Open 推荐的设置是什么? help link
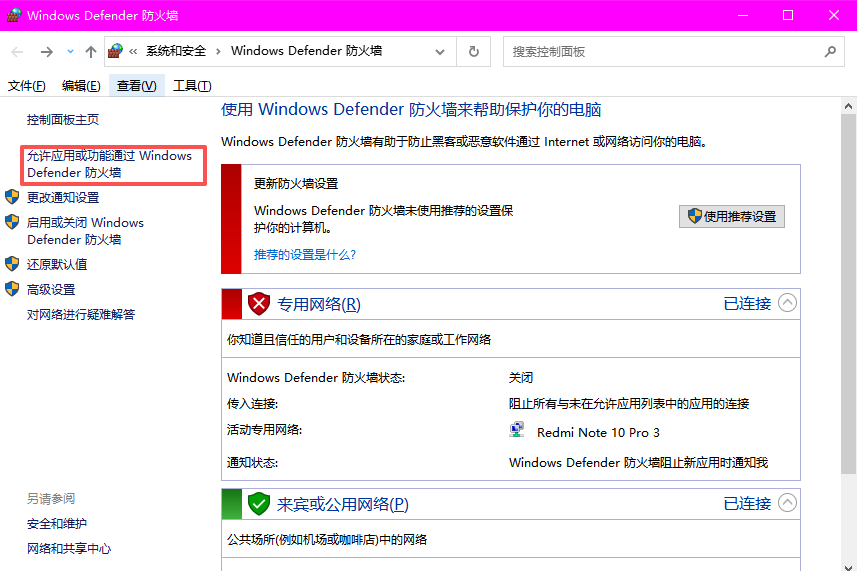 [x=305, y=255]
